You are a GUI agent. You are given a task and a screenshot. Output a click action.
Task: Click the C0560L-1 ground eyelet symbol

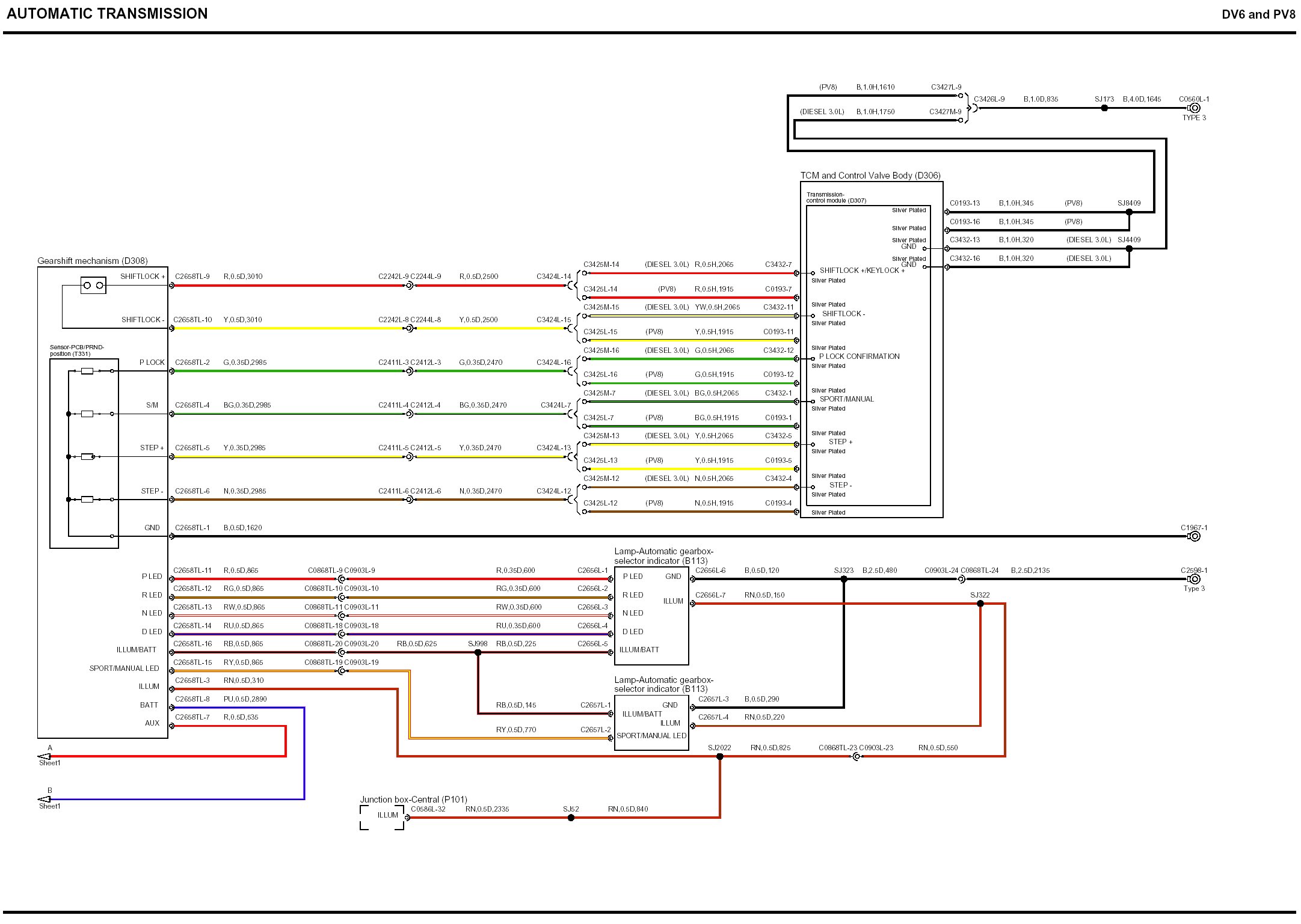point(1195,108)
